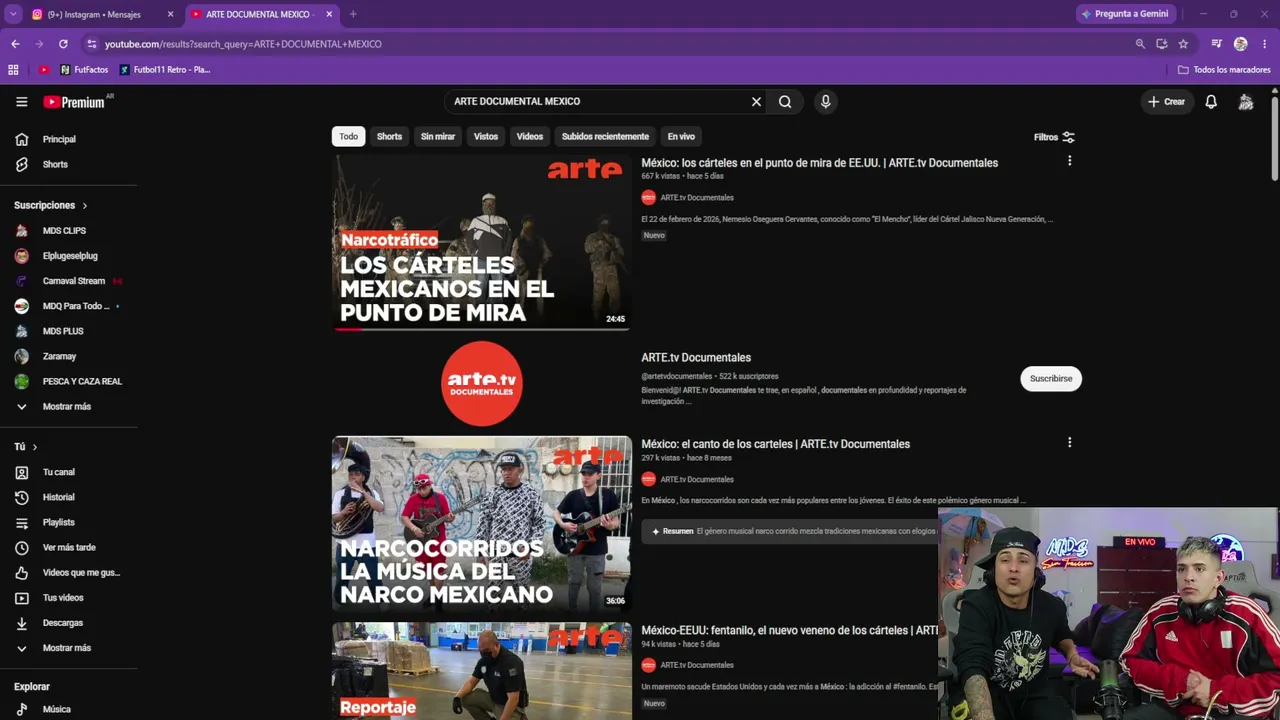Open the account avatar menu
The height and width of the screenshot is (720, 1280).
click(1246, 101)
